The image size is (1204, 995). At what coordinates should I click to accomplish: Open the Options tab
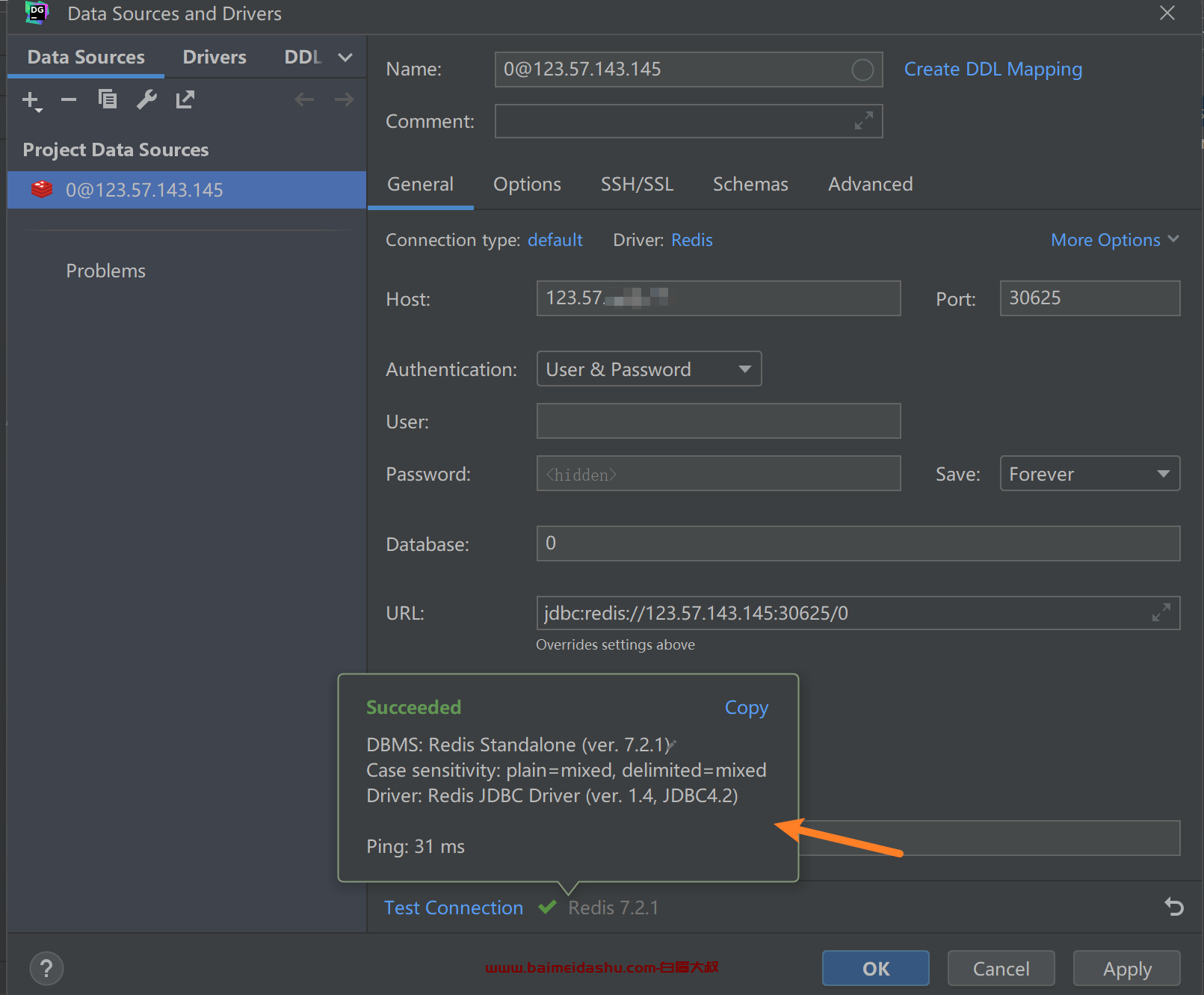point(527,185)
